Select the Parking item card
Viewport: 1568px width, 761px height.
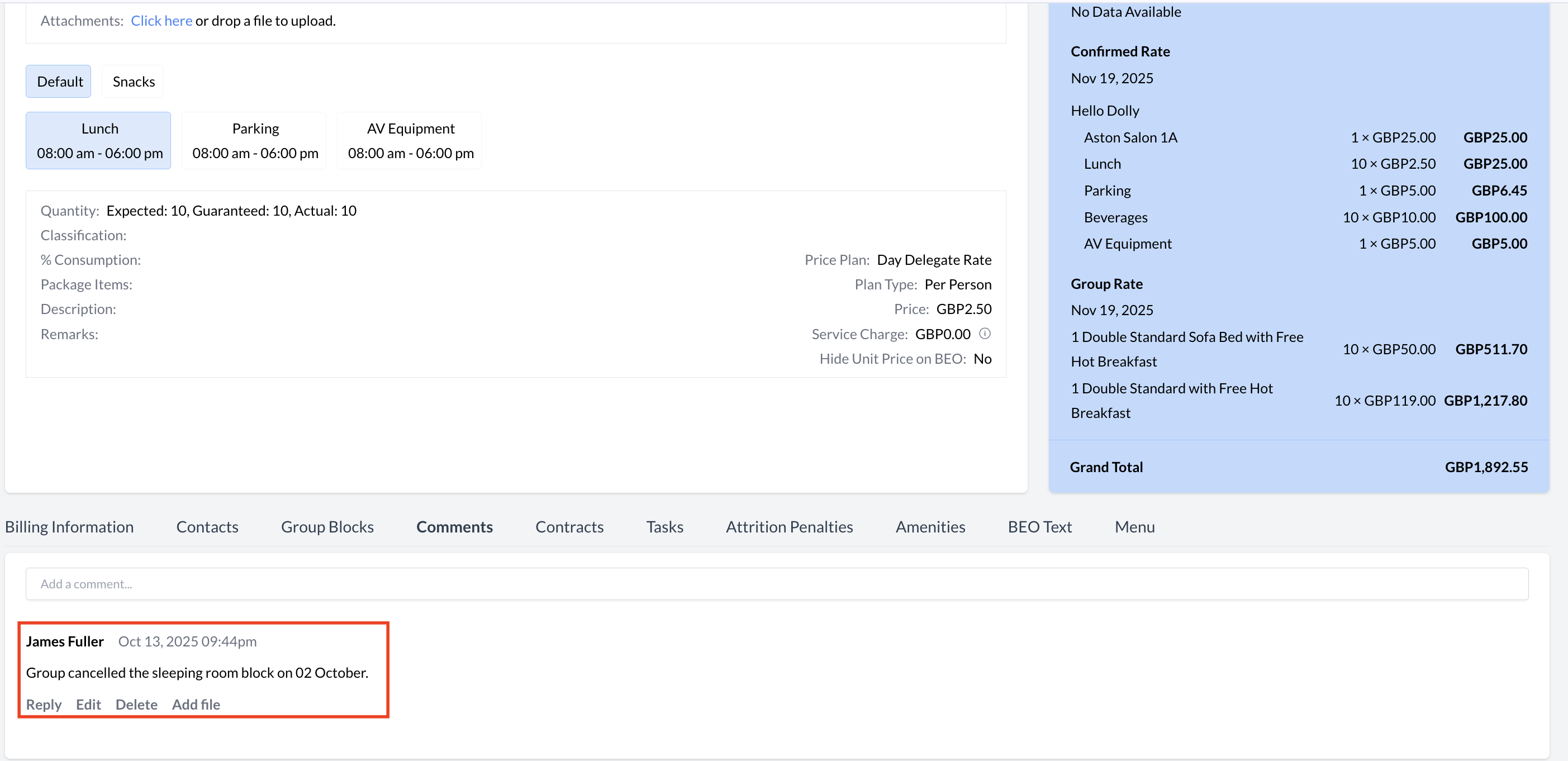click(255, 141)
